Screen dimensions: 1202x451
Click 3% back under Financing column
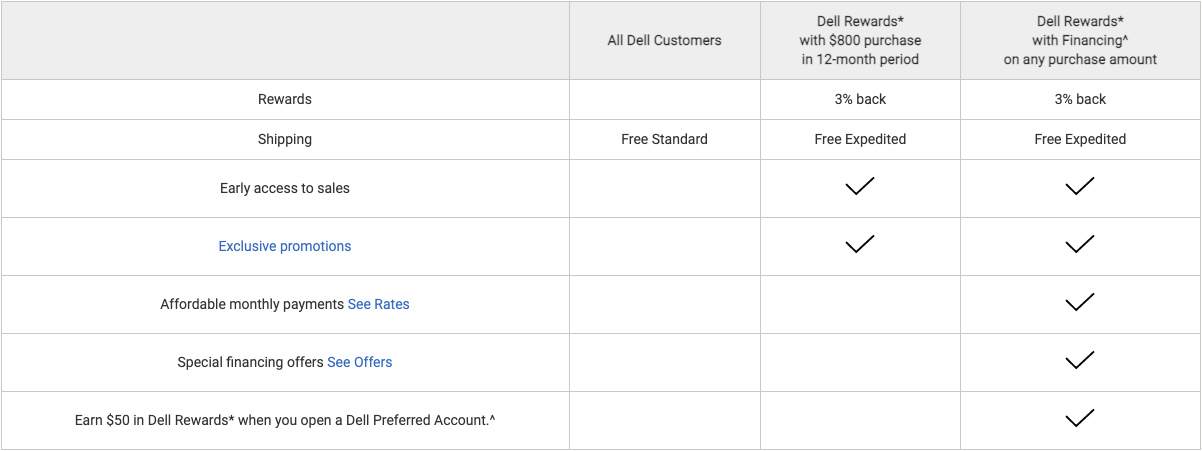[x=1080, y=99]
